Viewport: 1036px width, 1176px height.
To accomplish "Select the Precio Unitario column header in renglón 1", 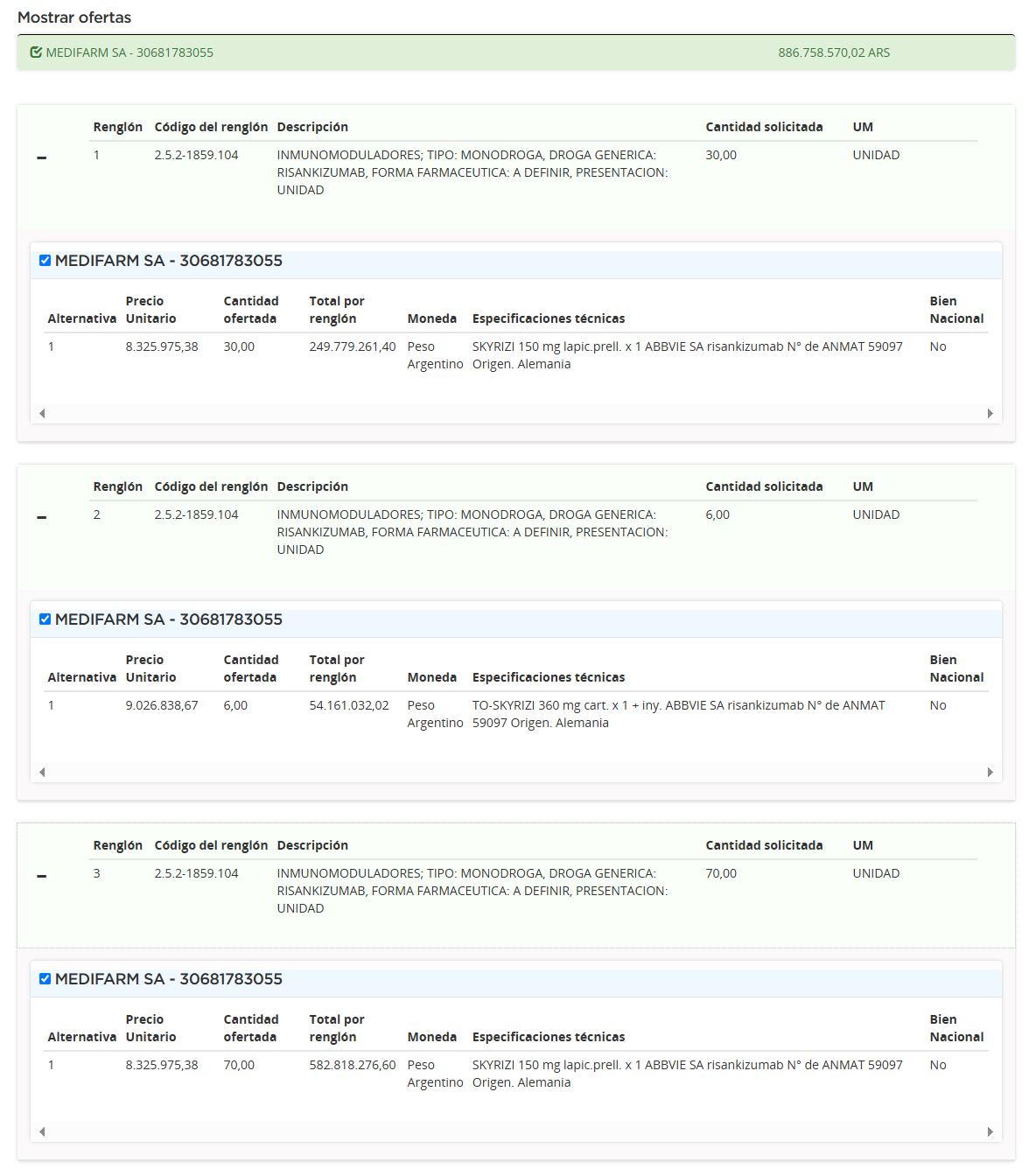I will tap(151, 310).
